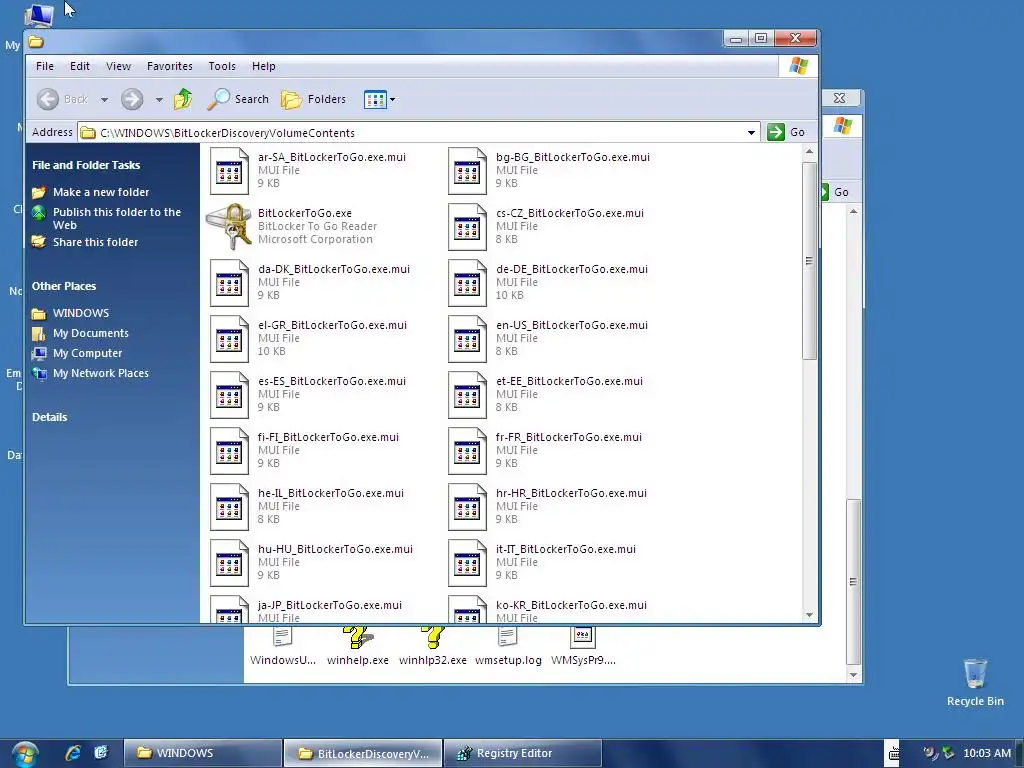The image size is (1024, 768).
Task: Open the File menu
Action: coord(45,66)
